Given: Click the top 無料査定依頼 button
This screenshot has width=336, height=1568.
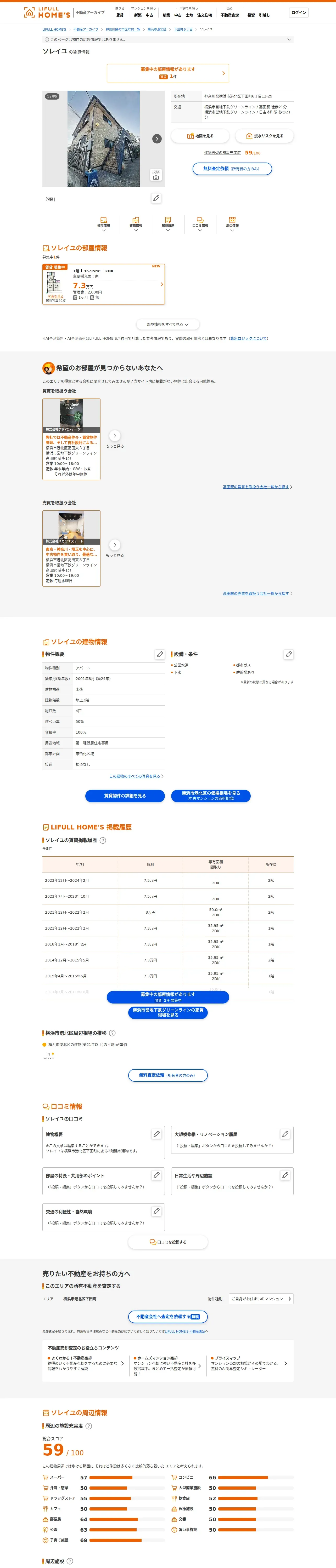Looking at the screenshot, I should [x=232, y=169].
